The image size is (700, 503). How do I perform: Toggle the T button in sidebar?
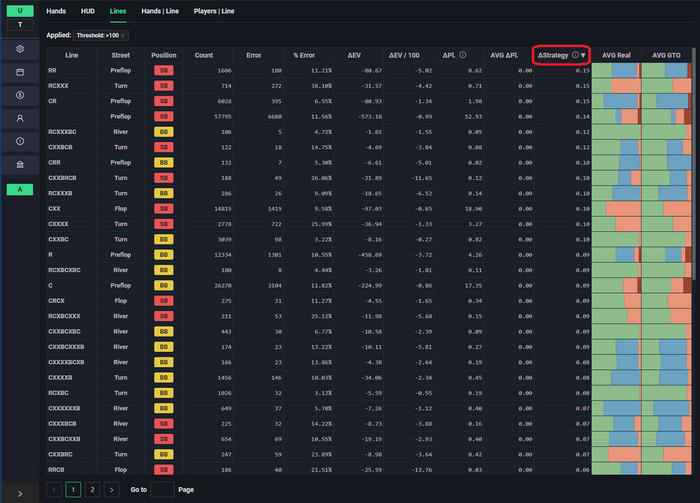coord(20,24)
